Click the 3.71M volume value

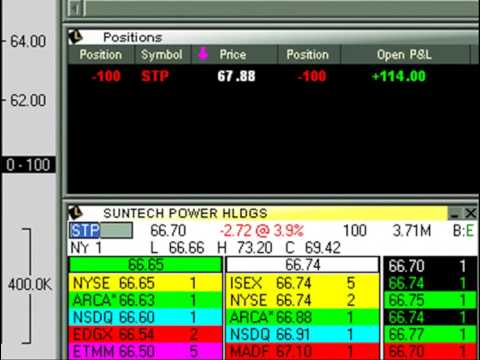click(x=412, y=231)
